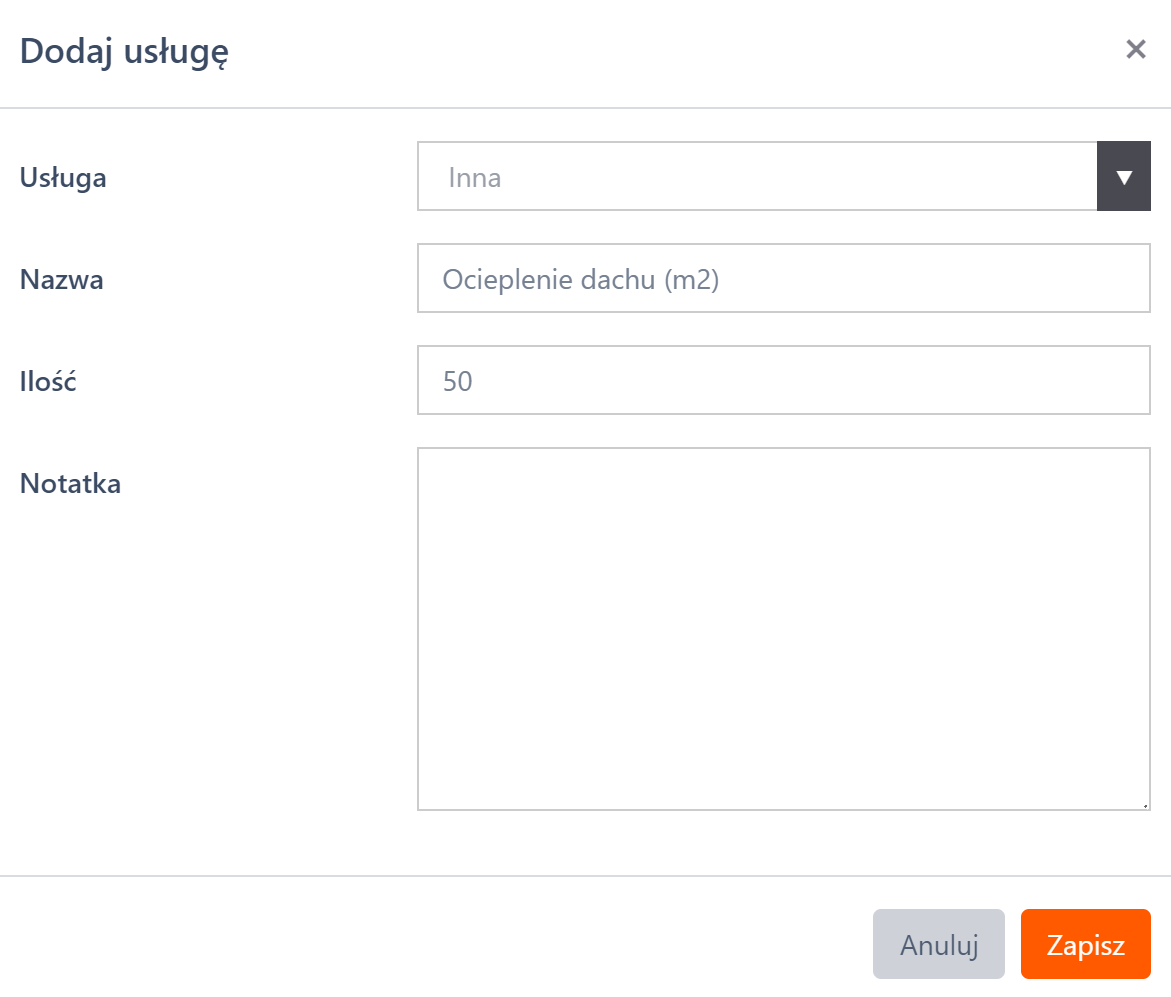Focus the Ilość quantity field
The height and width of the screenshot is (997, 1171).
click(783, 381)
